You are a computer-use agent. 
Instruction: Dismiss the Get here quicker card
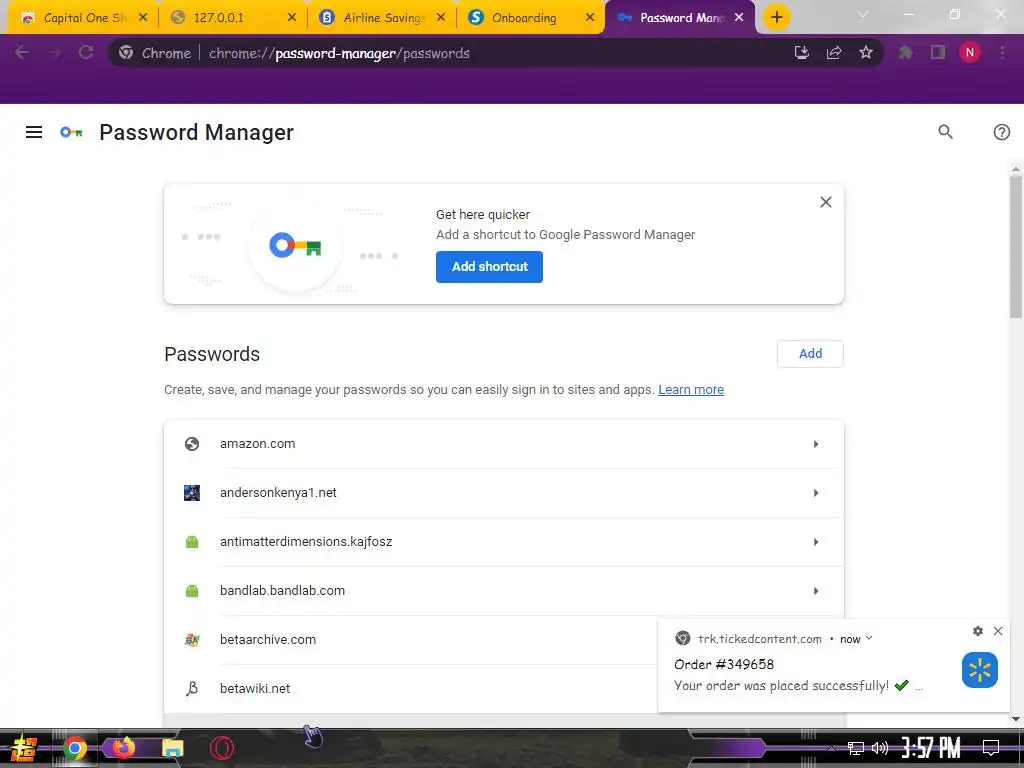point(825,202)
